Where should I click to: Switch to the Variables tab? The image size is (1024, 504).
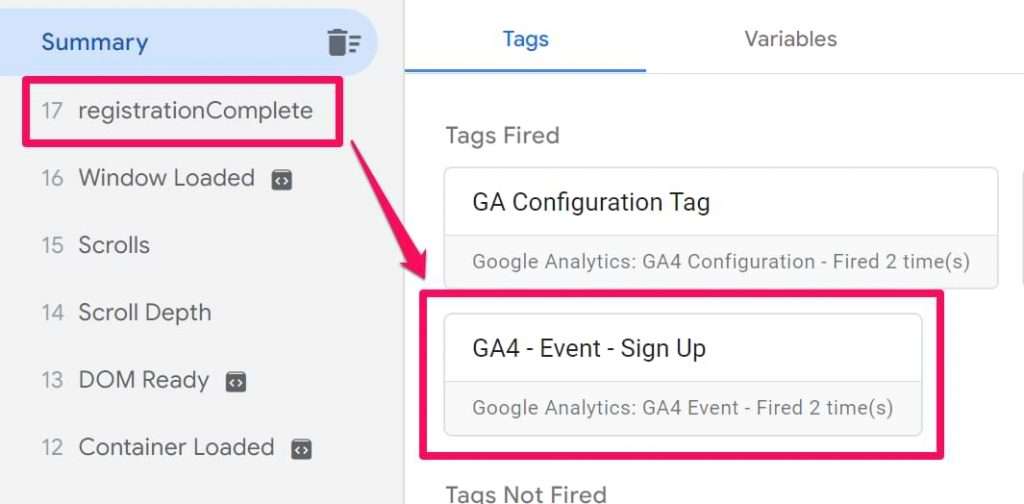(790, 39)
